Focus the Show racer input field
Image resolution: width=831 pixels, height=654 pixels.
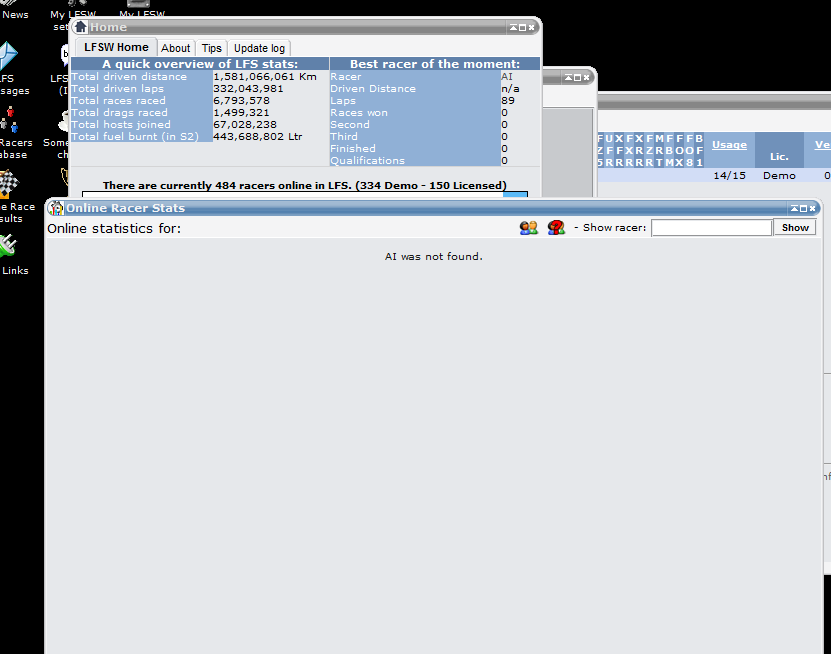(x=711, y=227)
